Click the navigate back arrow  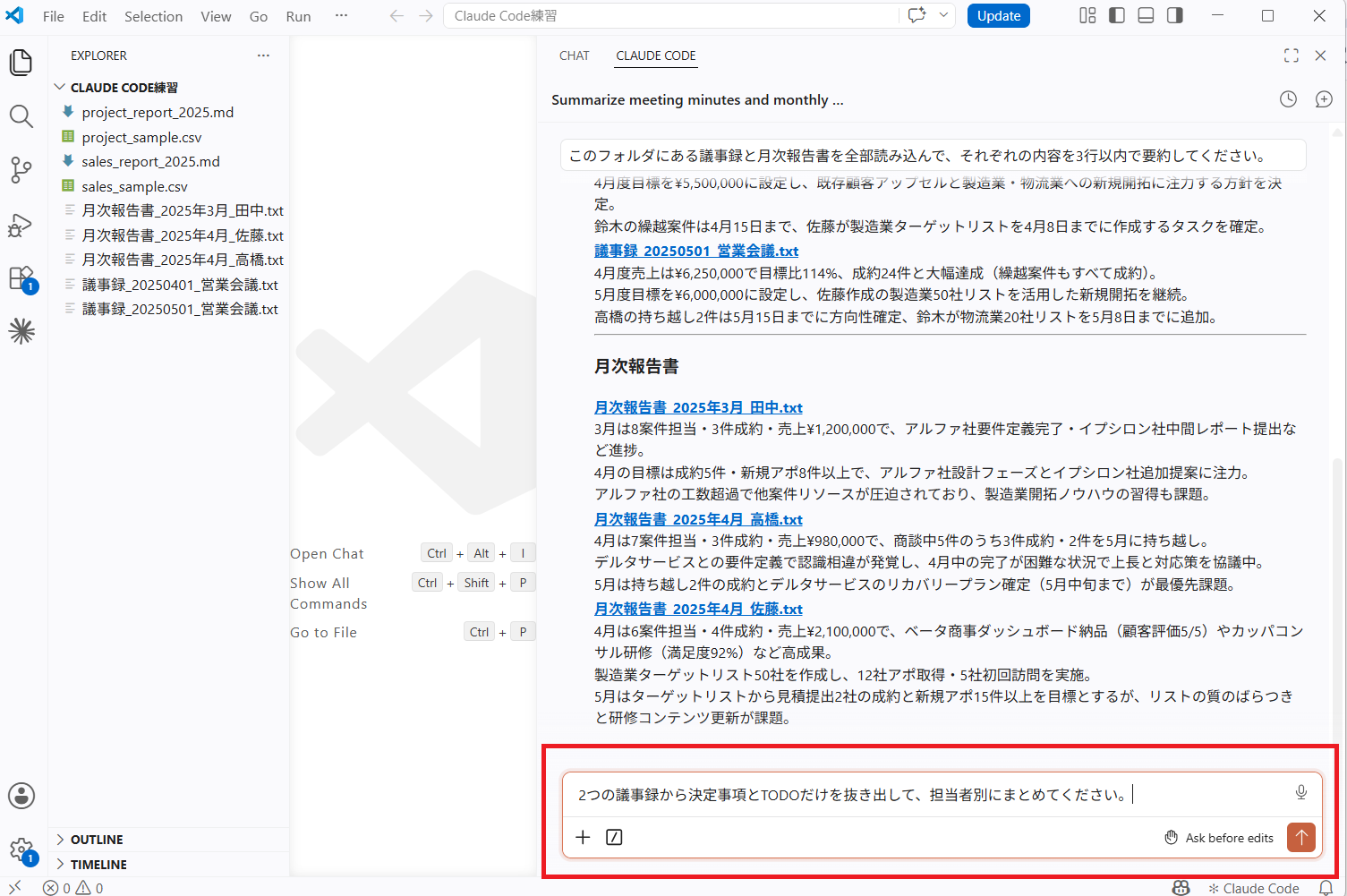(396, 16)
